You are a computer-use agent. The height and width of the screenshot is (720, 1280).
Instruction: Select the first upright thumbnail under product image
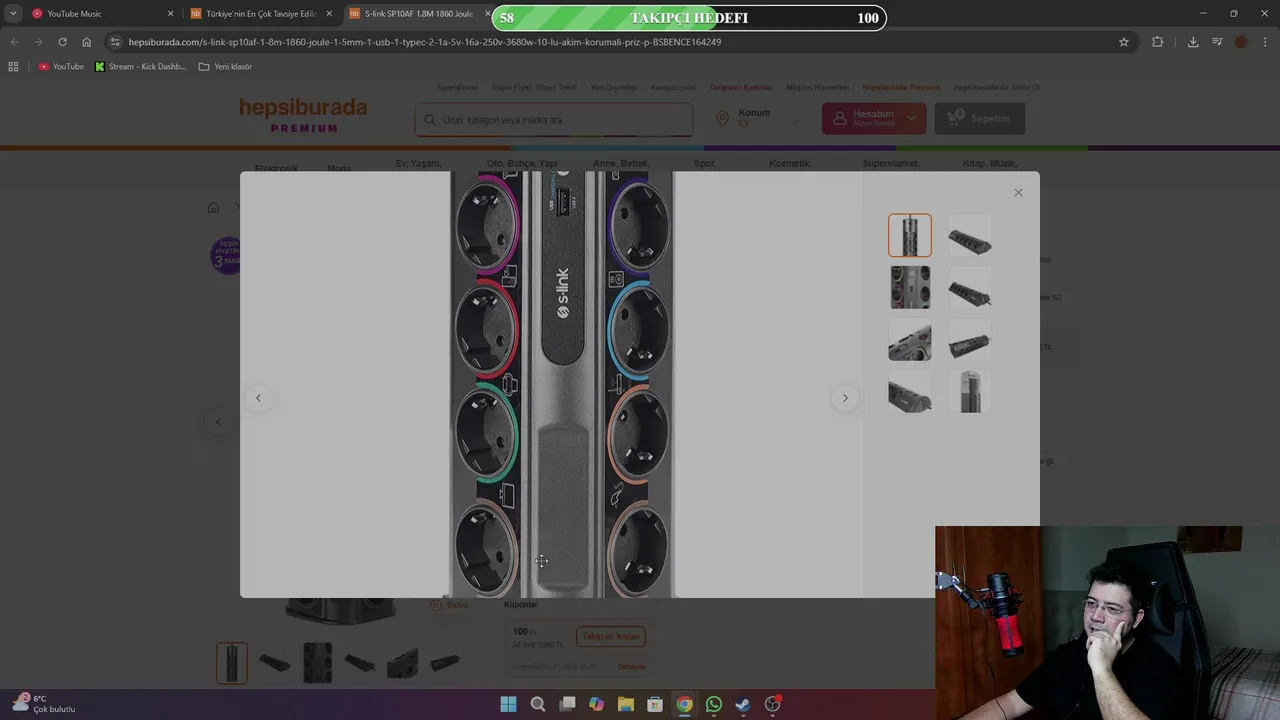pos(232,663)
